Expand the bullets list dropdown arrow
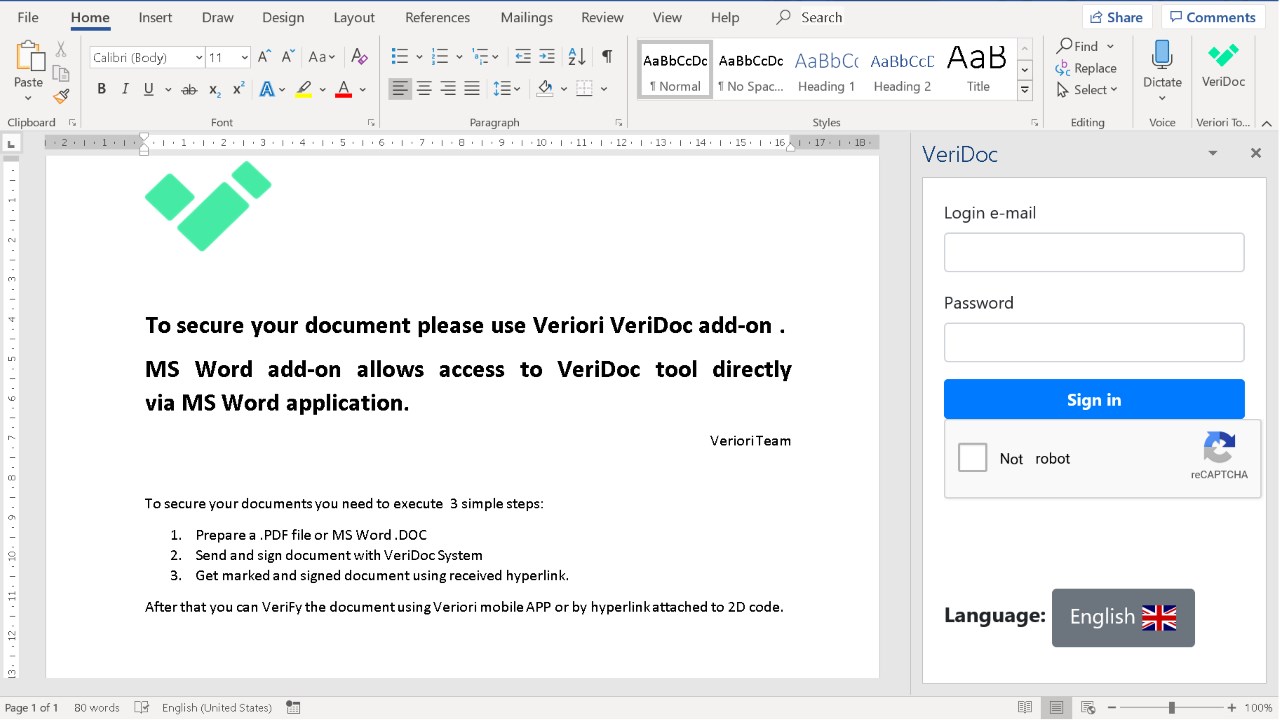1280x720 pixels. (x=419, y=57)
